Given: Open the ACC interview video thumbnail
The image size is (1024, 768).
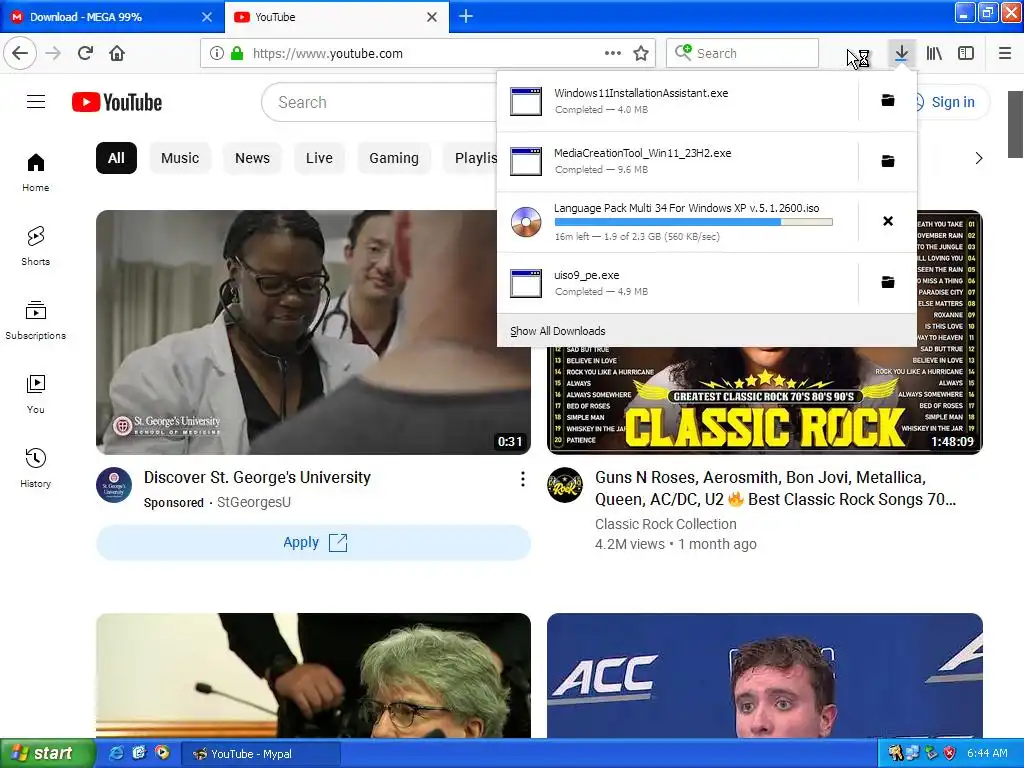Looking at the screenshot, I should tap(765, 675).
